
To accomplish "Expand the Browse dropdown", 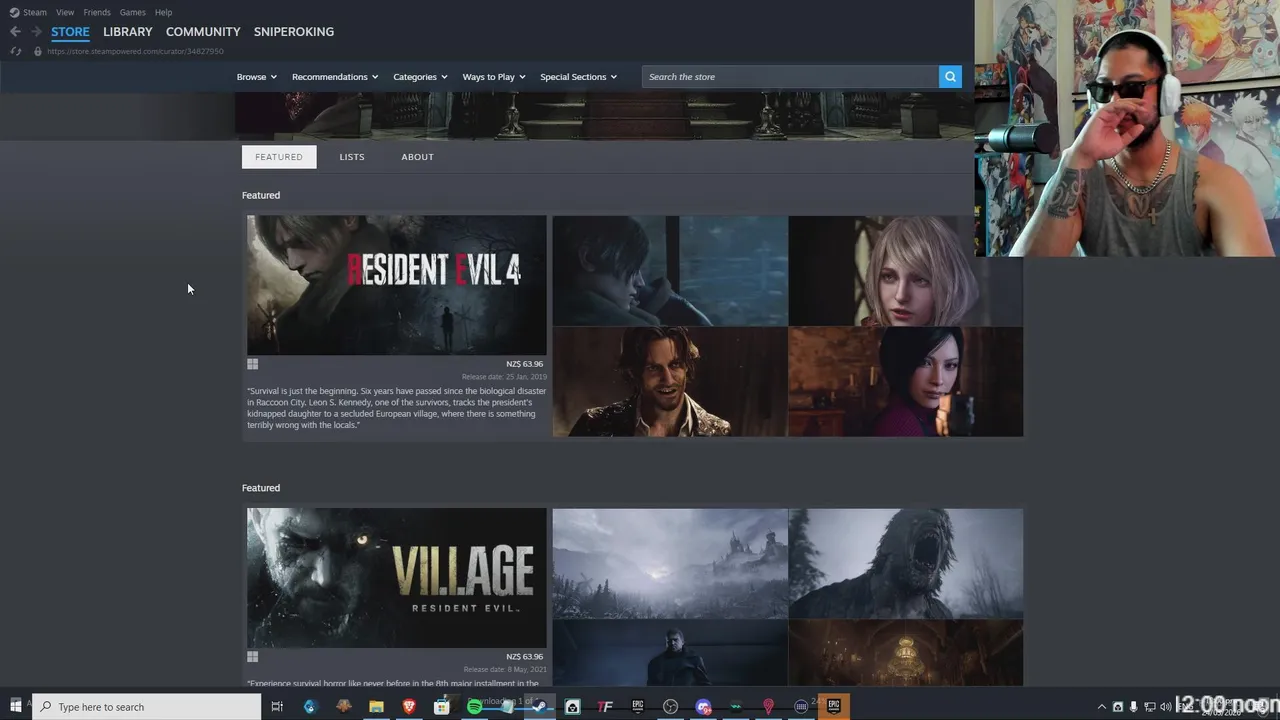I will click(257, 77).
